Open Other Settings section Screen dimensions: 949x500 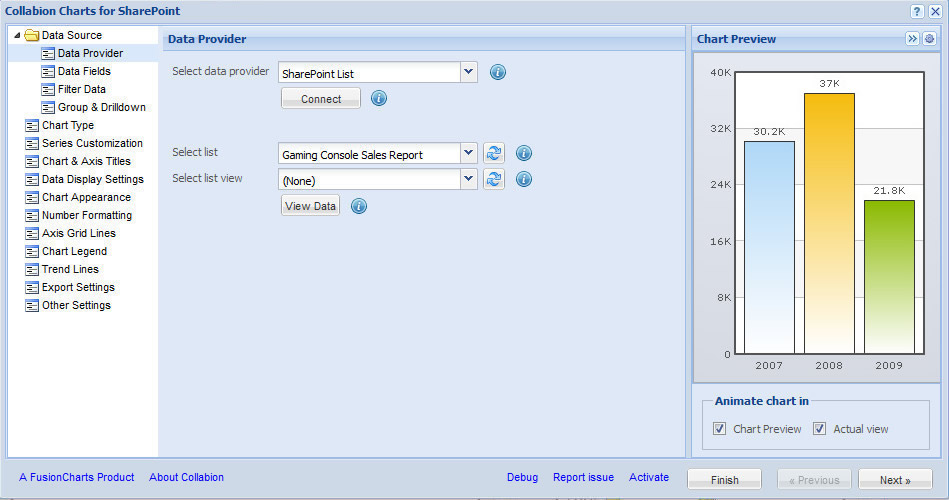[76, 305]
